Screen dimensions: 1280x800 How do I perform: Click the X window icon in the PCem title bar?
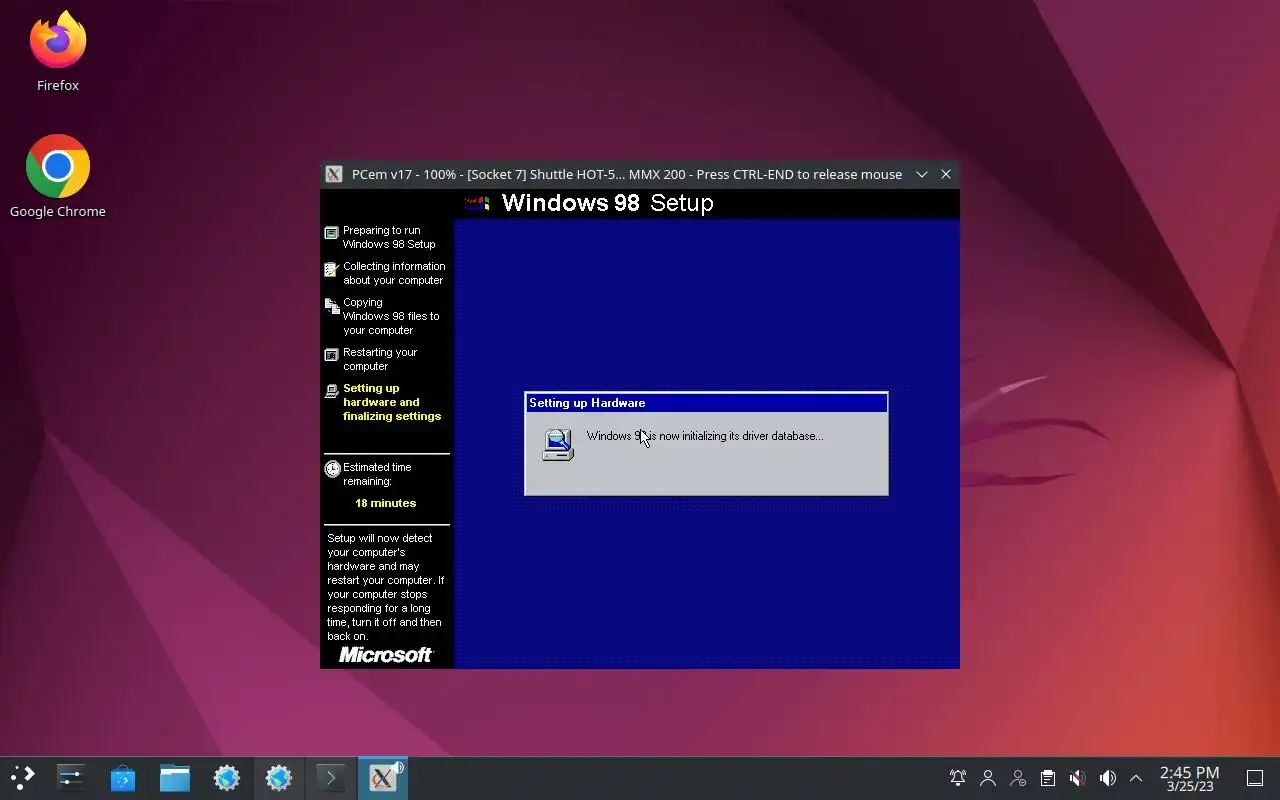(334, 174)
